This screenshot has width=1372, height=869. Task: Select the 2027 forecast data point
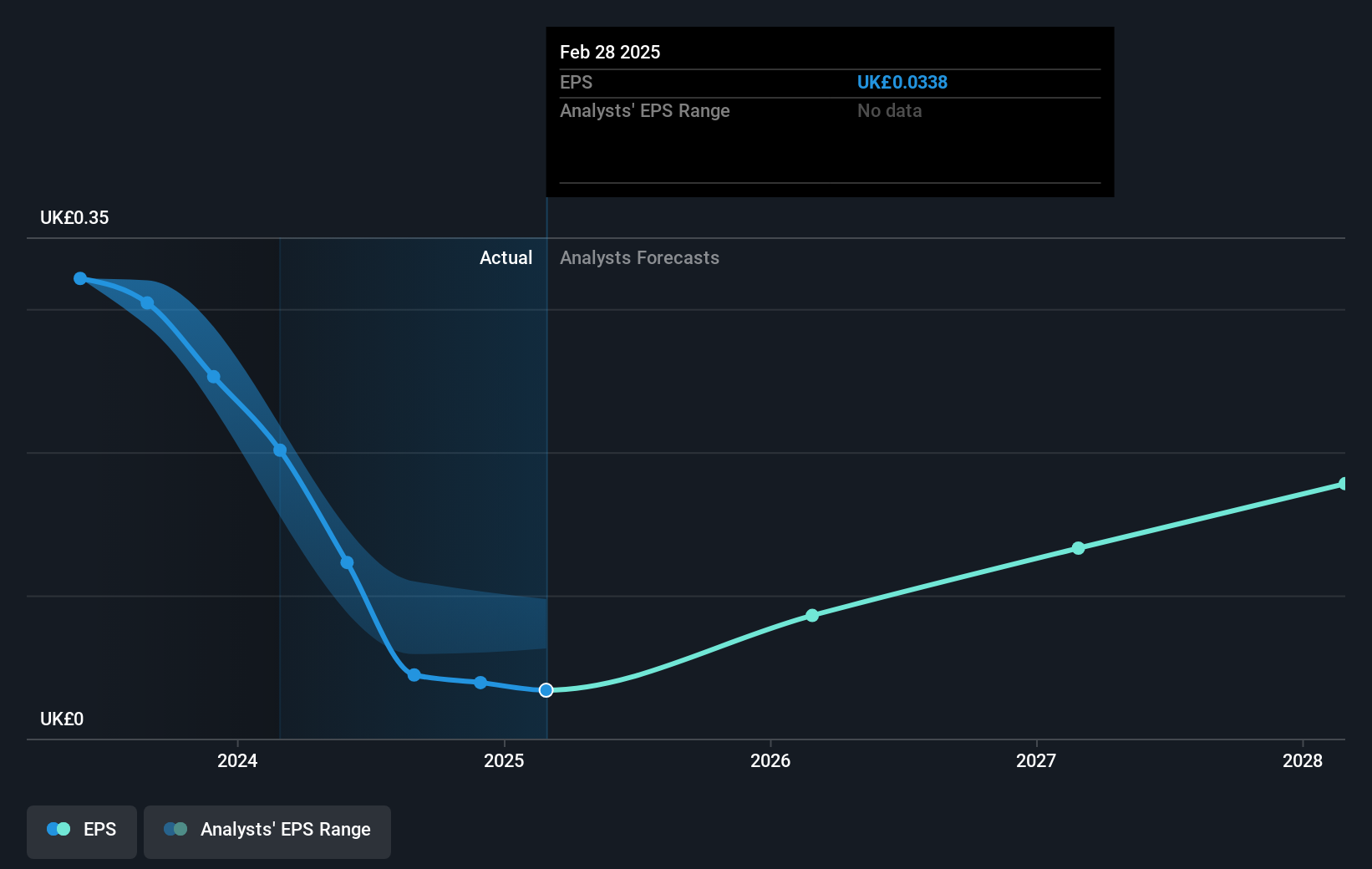(1079, 548)
